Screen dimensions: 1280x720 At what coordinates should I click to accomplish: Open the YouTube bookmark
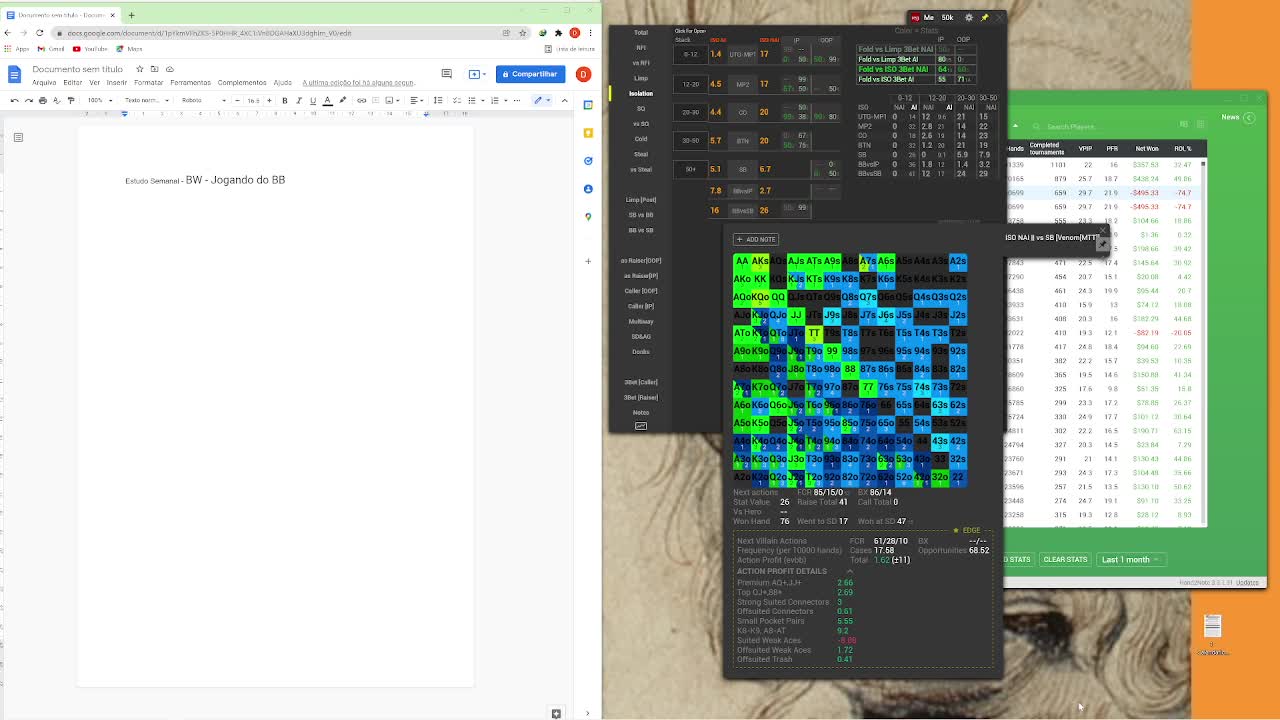pos(90,48)
